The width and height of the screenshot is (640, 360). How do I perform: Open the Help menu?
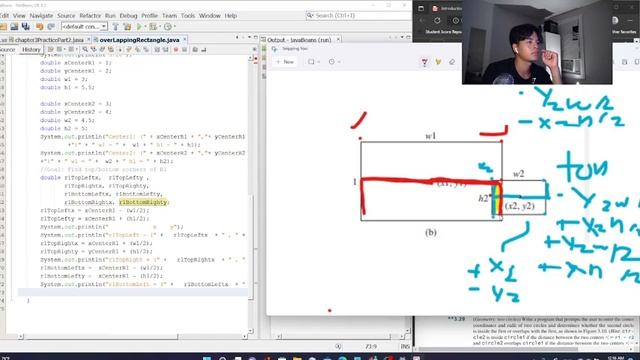point(231,16)
